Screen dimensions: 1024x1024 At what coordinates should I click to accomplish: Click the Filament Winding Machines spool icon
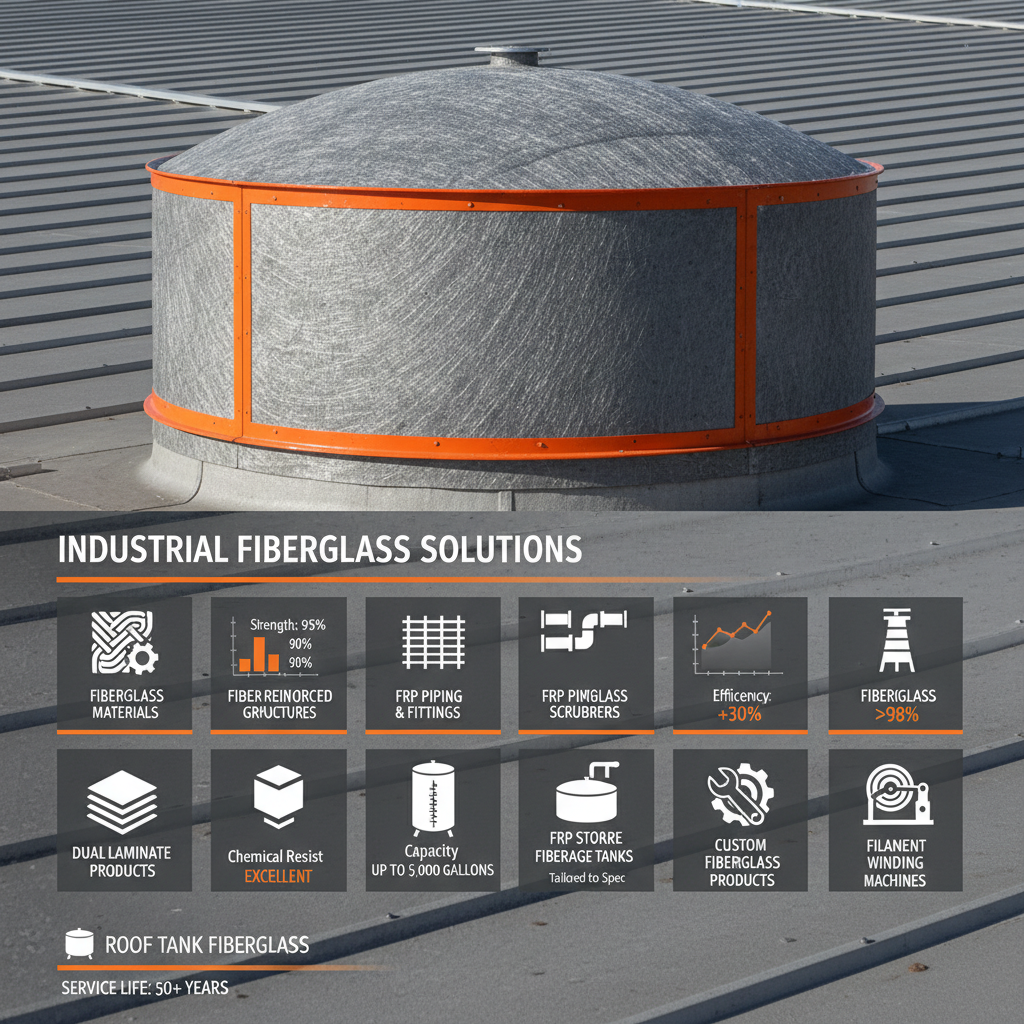898,795
